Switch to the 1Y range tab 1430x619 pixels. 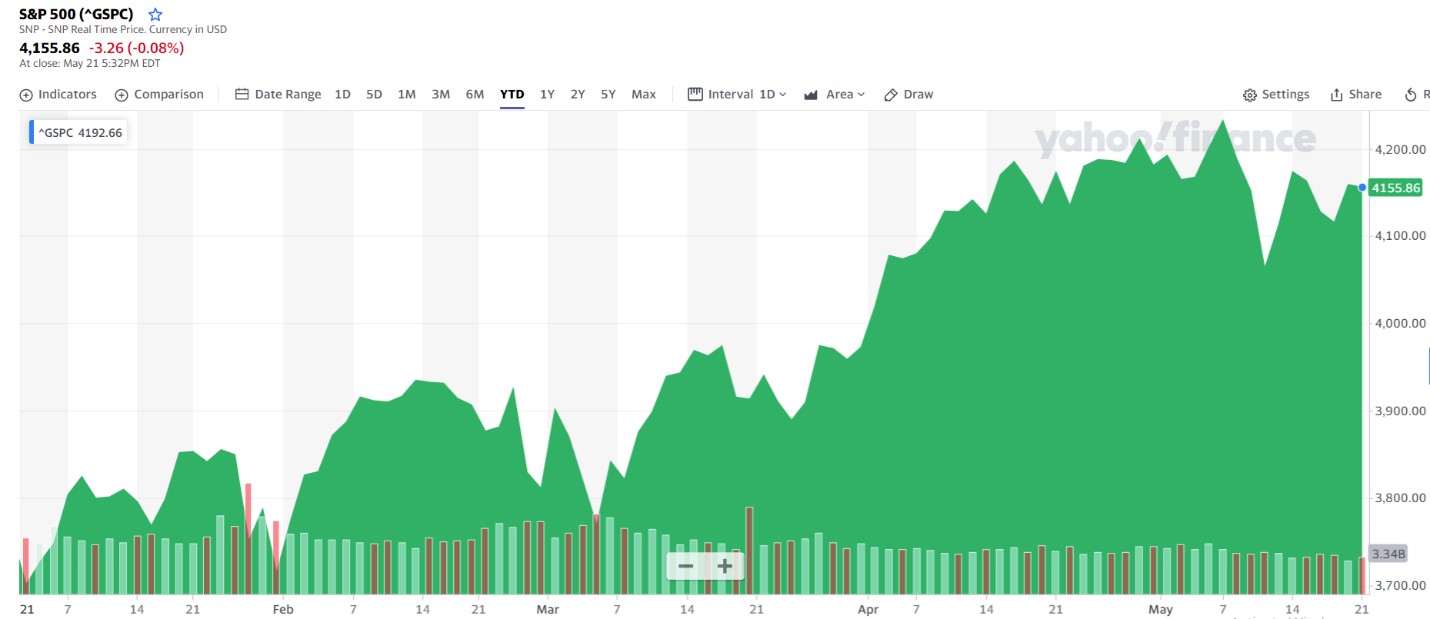[x=547, y=94]
